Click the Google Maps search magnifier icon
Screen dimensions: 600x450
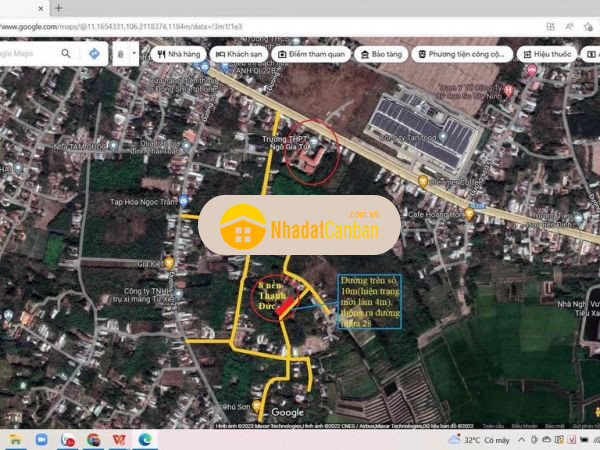67,53
